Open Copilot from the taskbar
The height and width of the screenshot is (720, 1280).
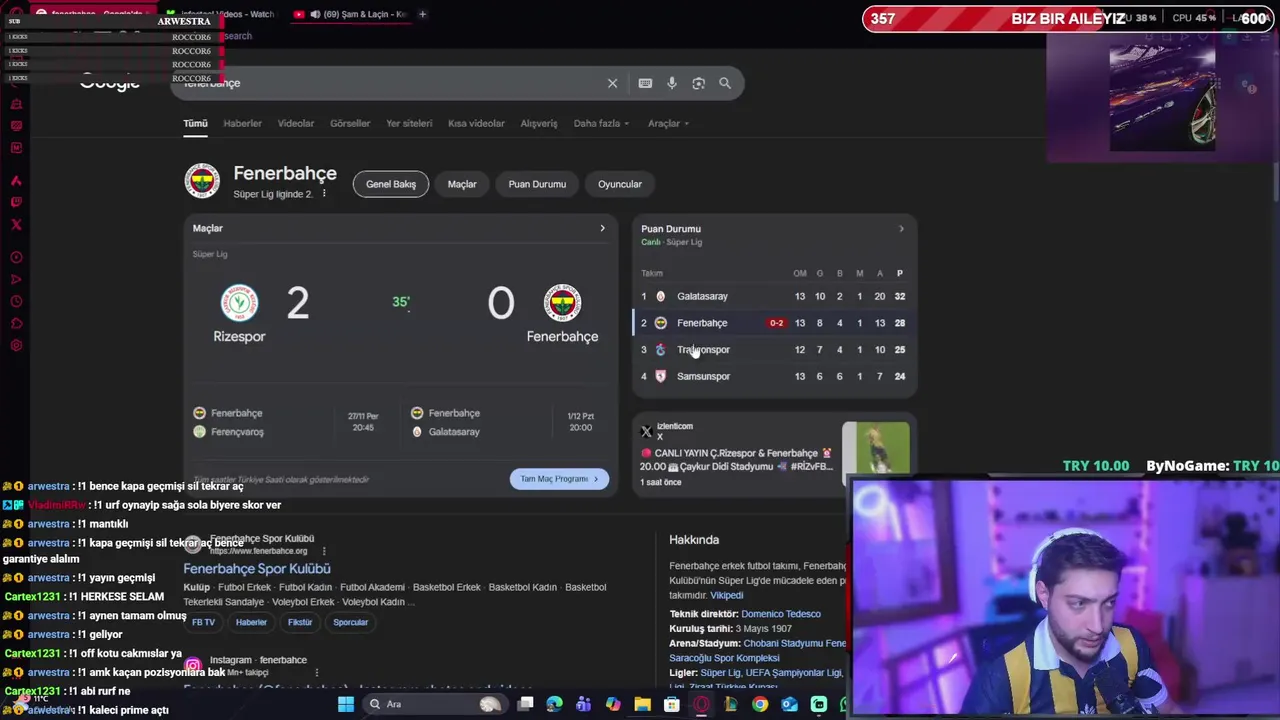point(613,704)
